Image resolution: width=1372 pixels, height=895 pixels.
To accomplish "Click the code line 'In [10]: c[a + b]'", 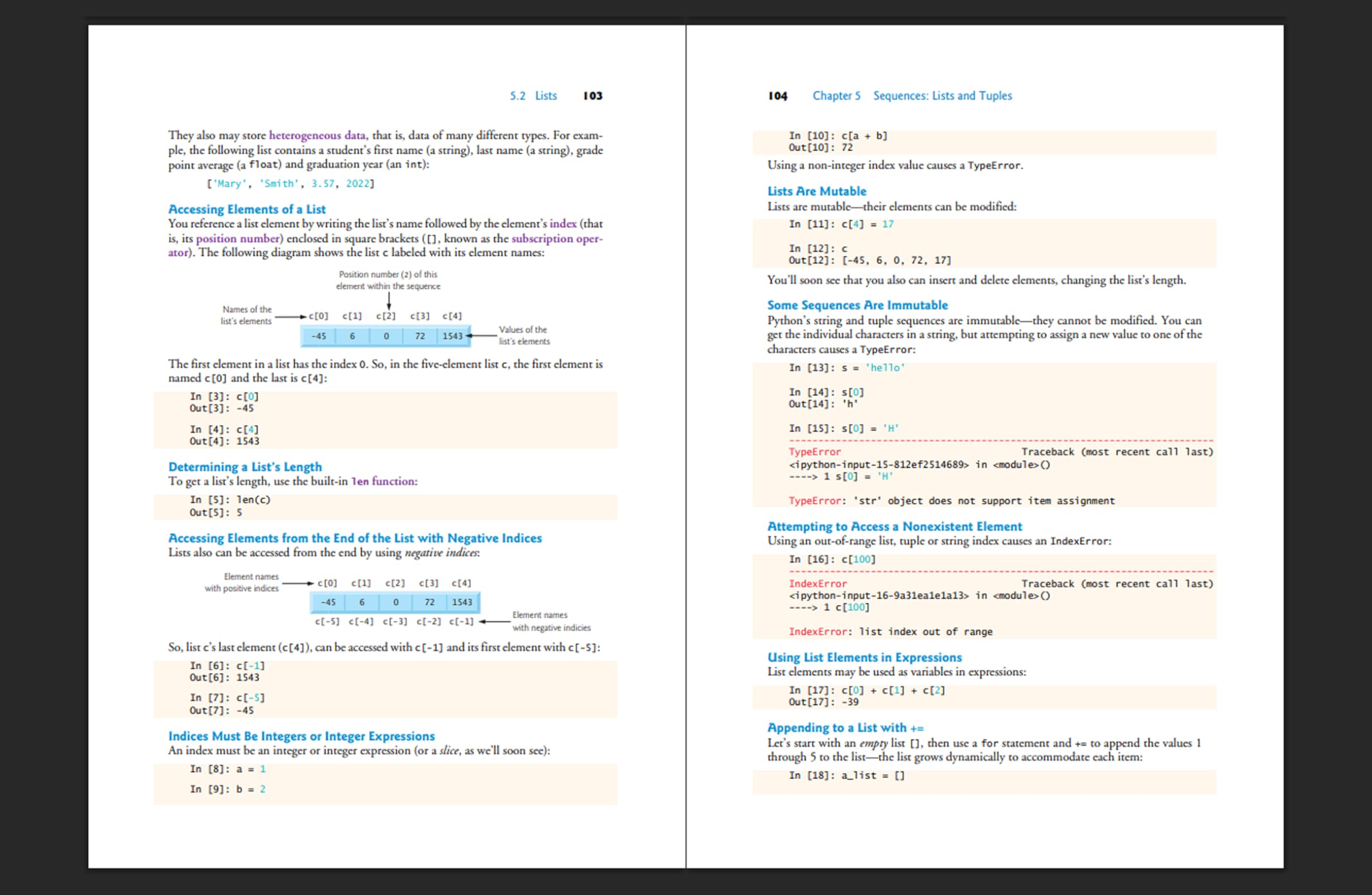I will (x=838, y=136).
